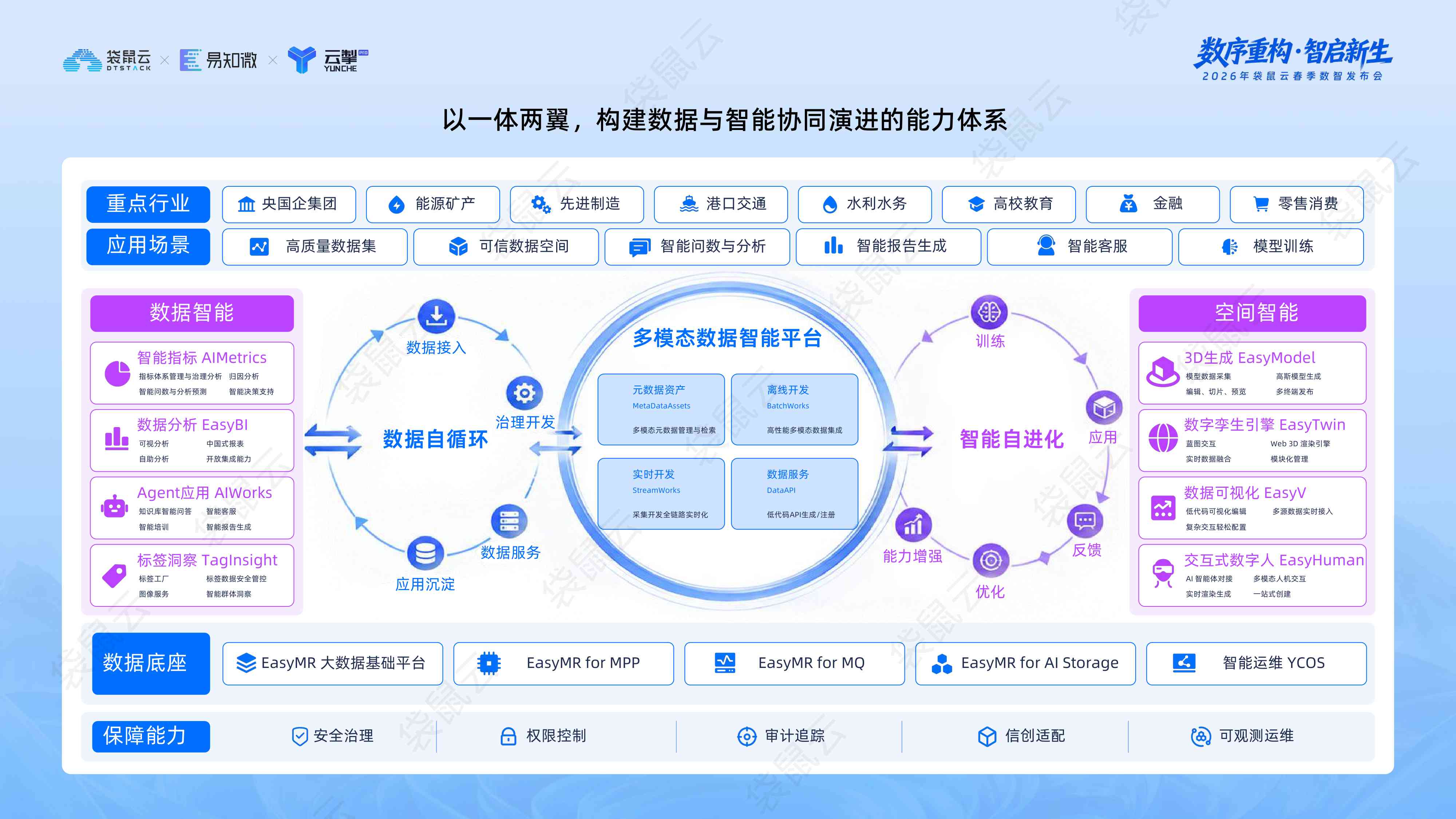
Task: Click the EasyMR for MPP chip icon
Action: pyautogui.click(x=489, y=663)
